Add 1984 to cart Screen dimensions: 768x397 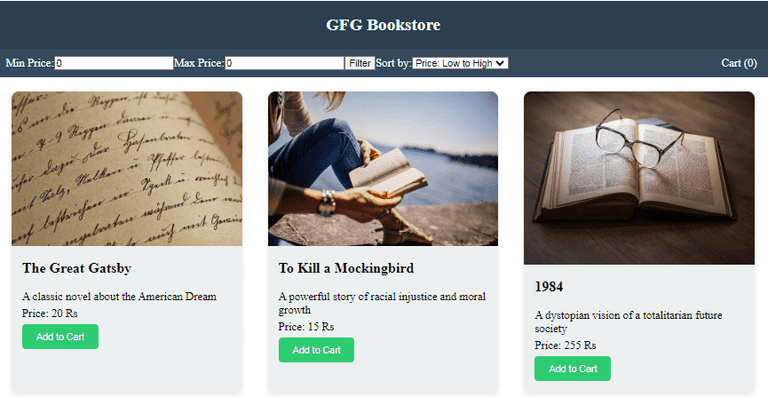pyautogui.click(x=573, y=369)
